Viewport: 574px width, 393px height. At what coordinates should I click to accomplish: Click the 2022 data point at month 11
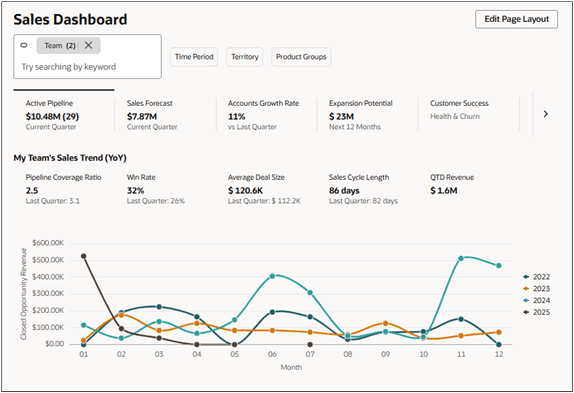point(461,319)
